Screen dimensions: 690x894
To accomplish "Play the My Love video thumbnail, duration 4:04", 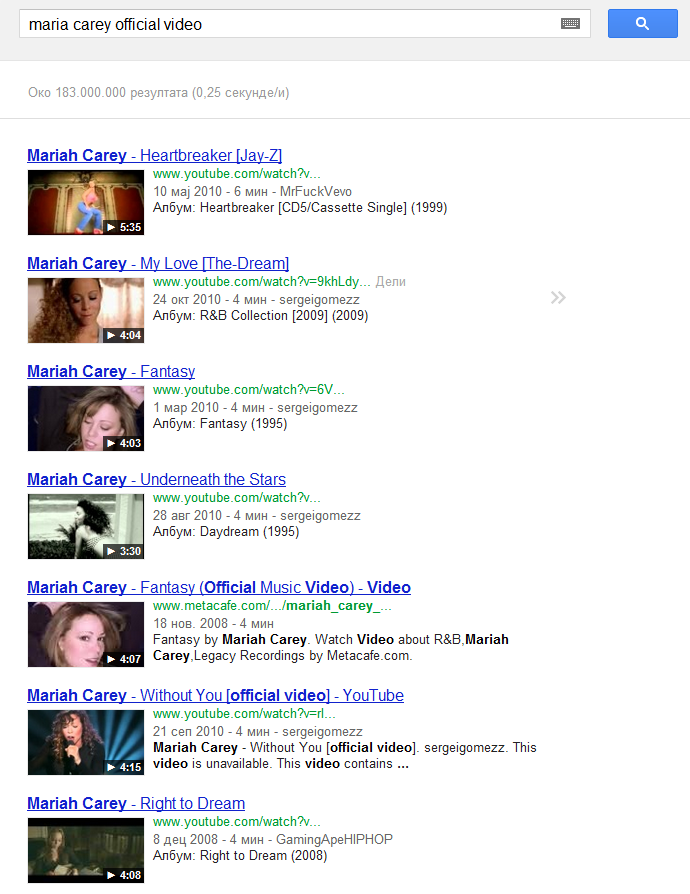I will point(86,310).
